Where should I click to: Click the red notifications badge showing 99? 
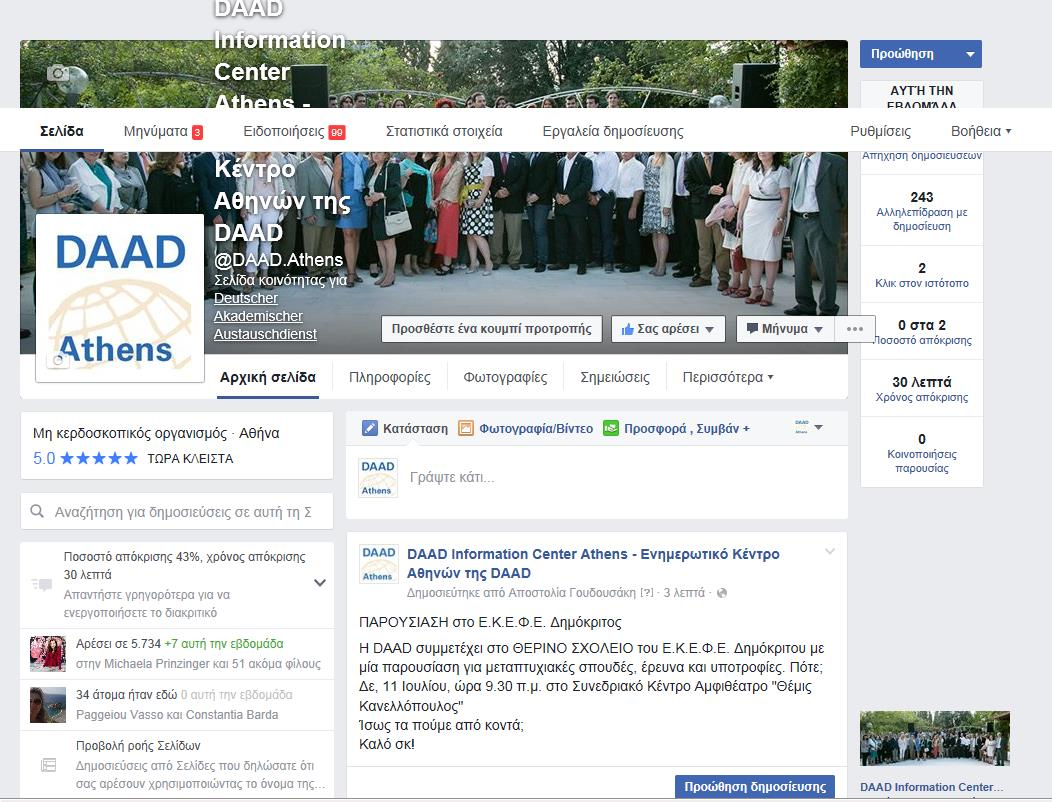pos(337,132)
